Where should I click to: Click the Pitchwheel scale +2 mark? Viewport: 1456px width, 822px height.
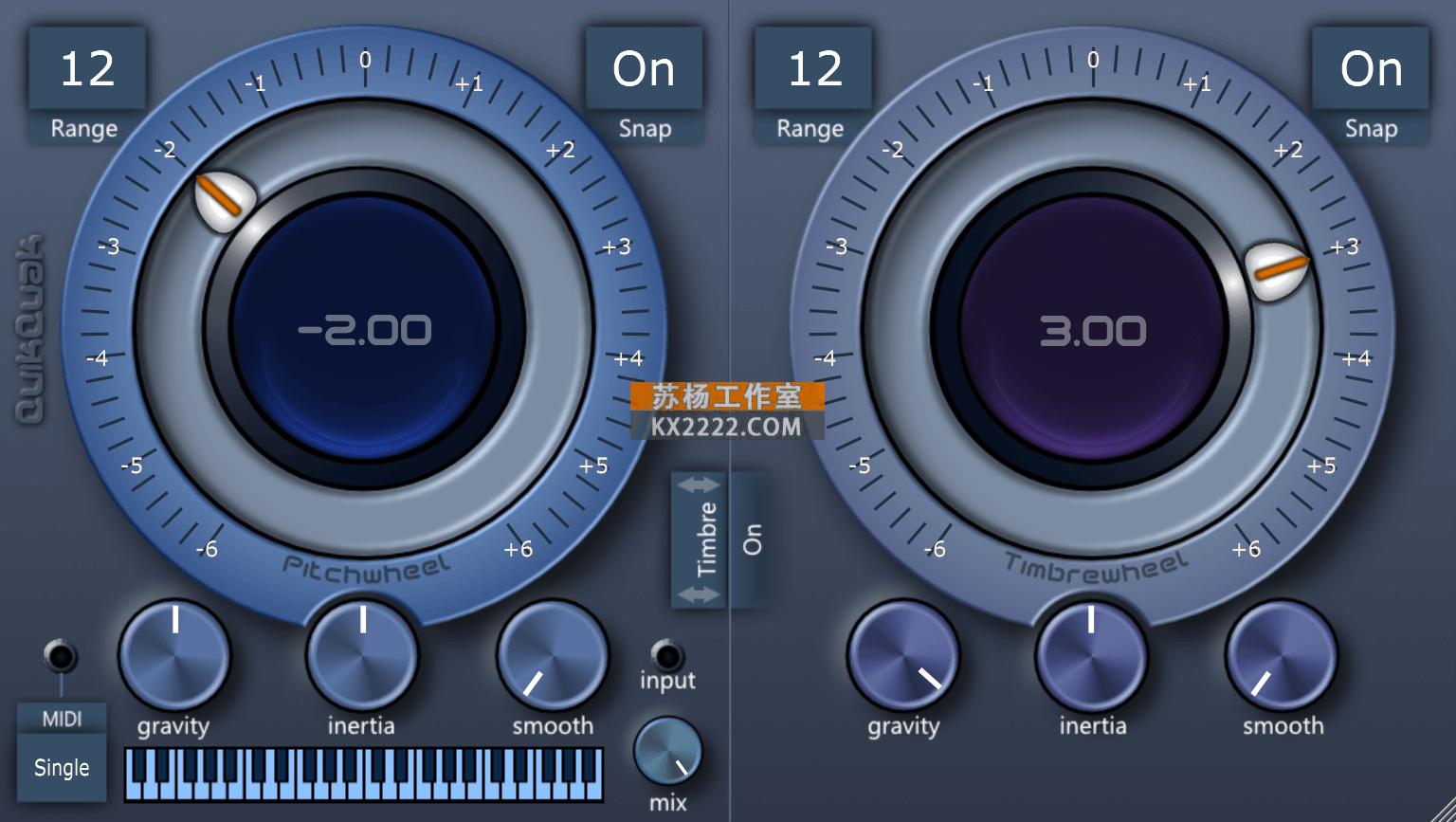pos(560,150)
